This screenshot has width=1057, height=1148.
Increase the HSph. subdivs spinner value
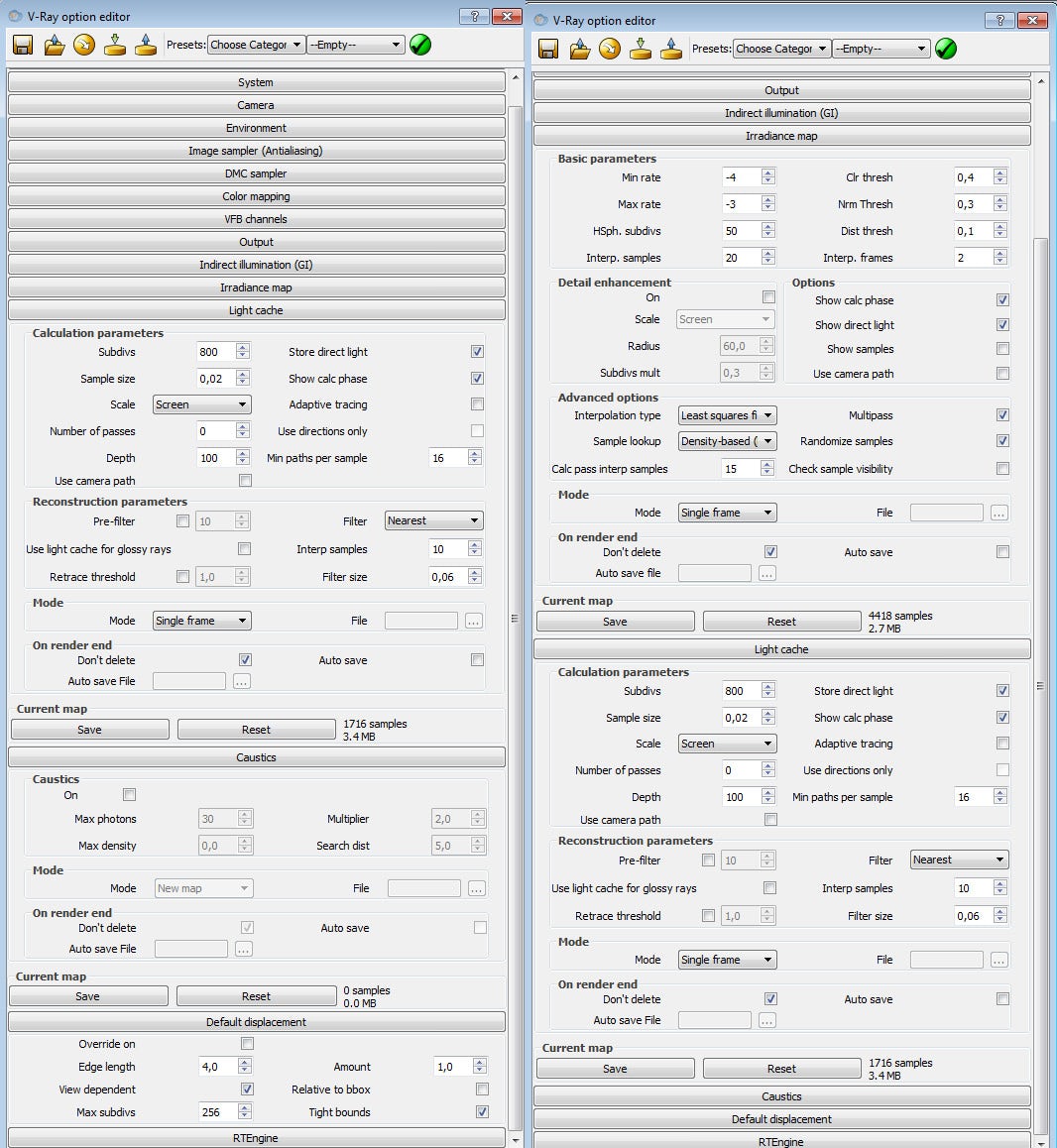(x=768, y=227)
